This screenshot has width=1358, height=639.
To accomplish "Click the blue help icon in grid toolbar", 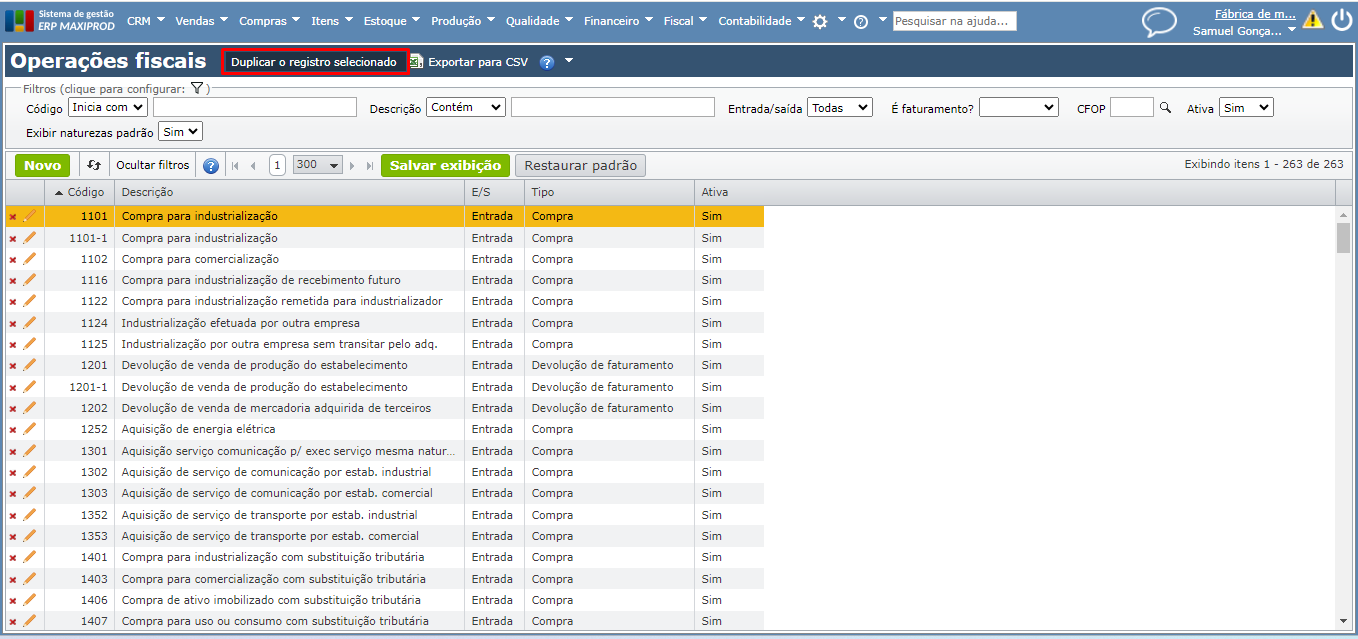I will [x=211, y=166].
